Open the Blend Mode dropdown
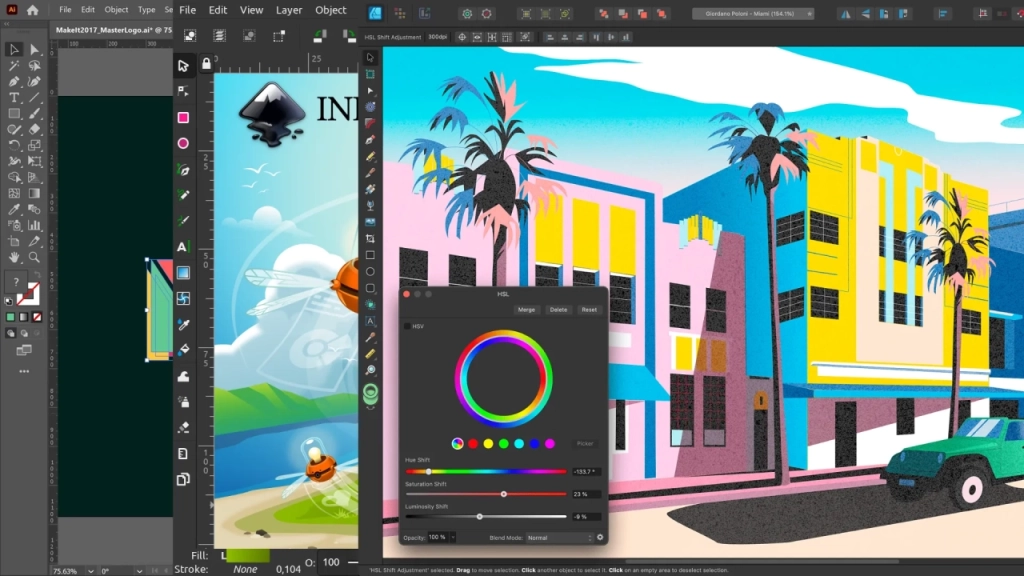The width and height of the screenshot is (1024, 576). click(x=559, y=538)
